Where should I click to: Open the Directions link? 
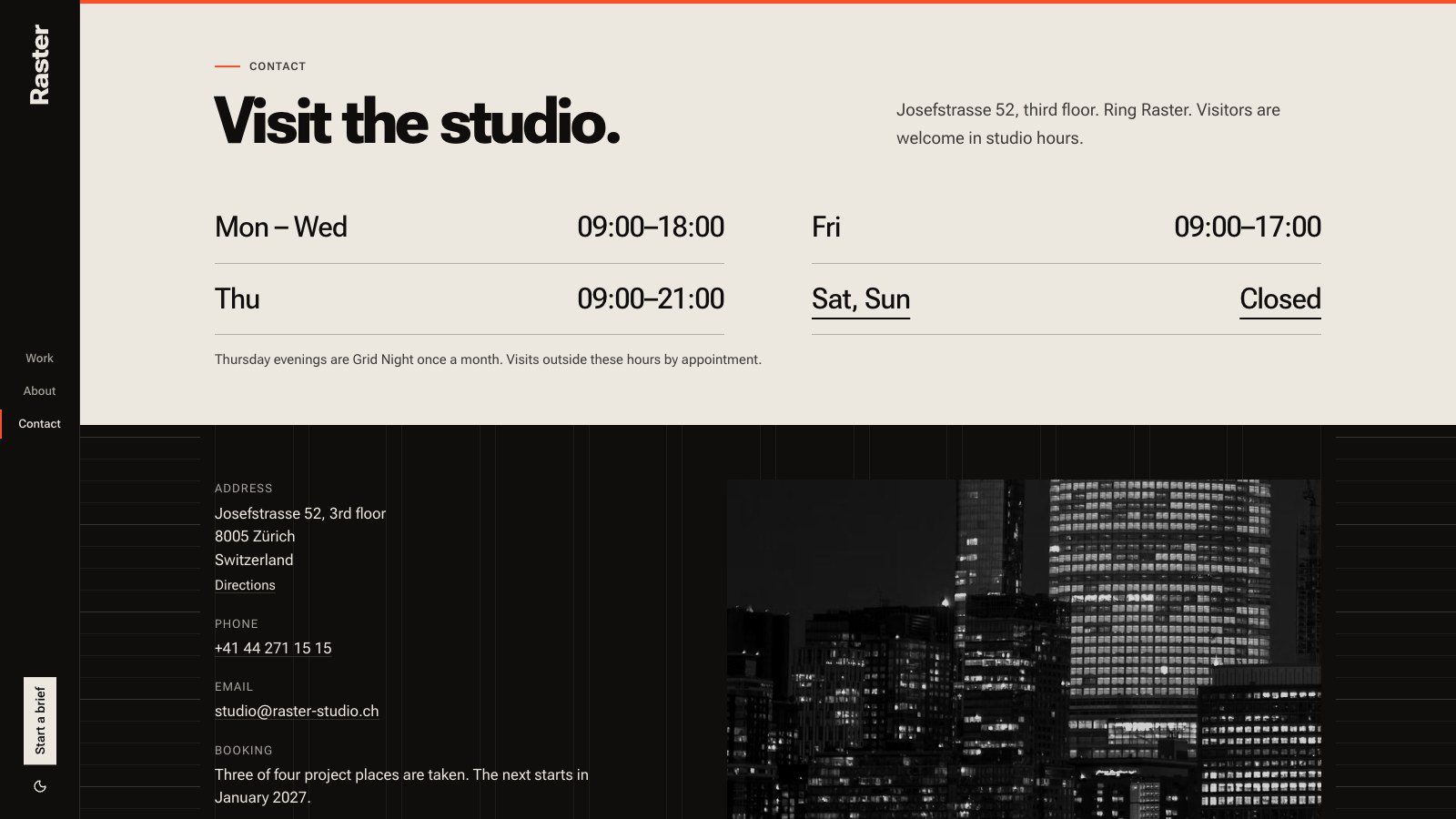pos(245,585)
